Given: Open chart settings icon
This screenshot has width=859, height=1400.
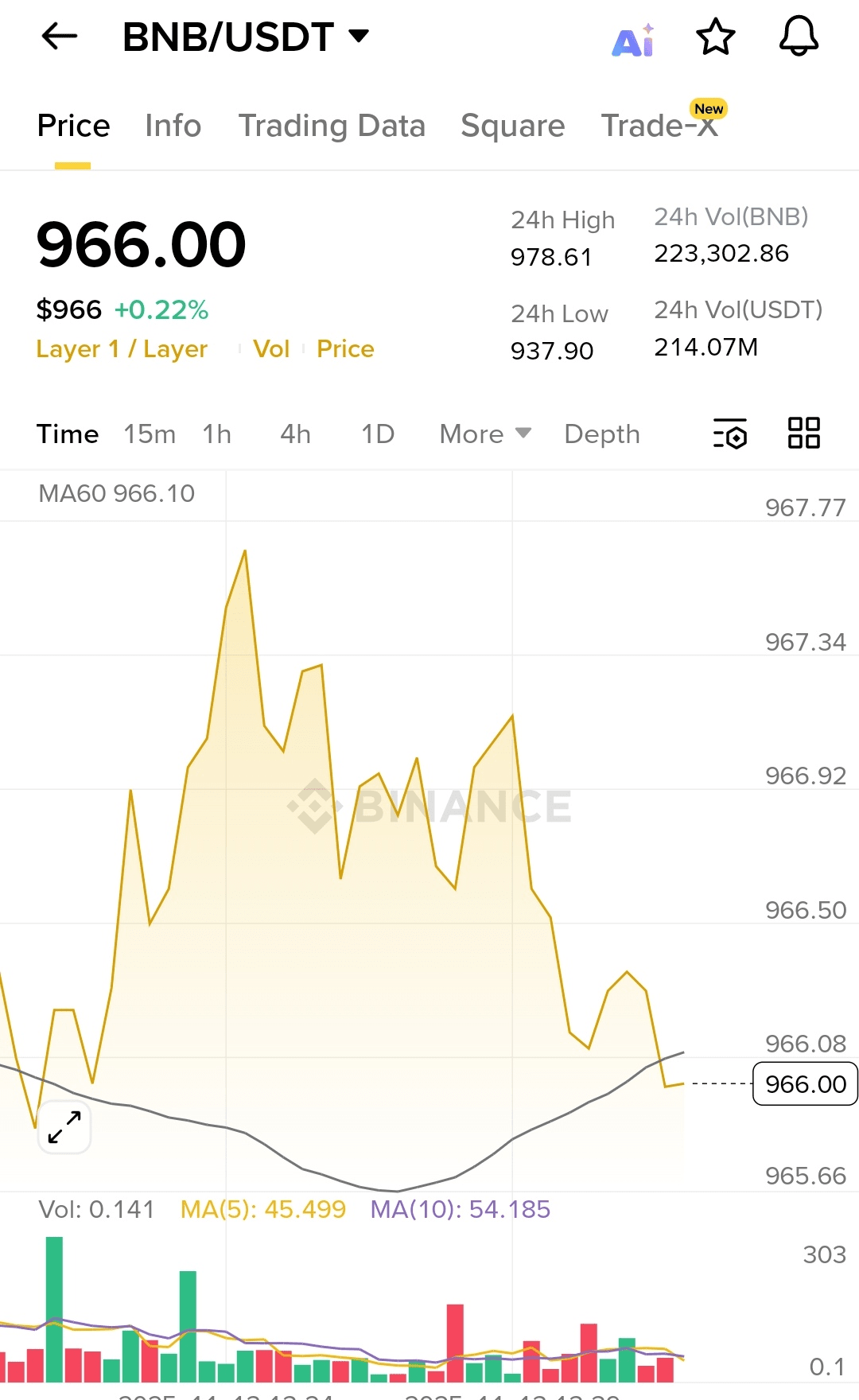Looking at the screenshot, I should (x=730, y=434).
